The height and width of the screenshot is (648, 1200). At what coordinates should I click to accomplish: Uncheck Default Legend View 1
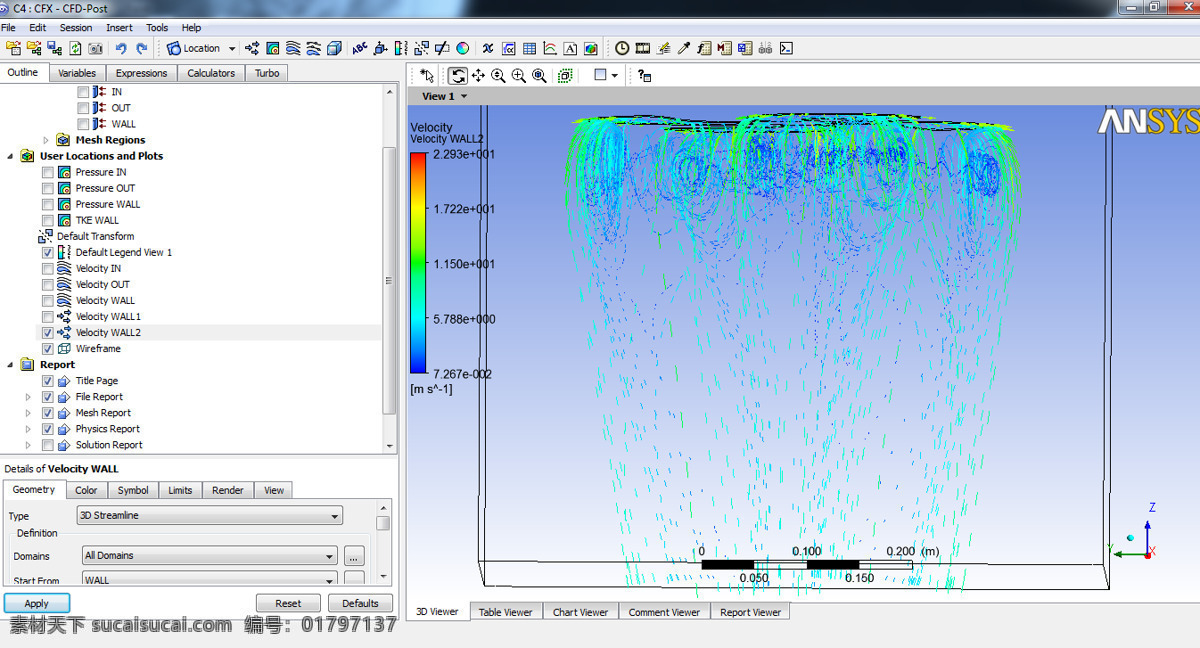(48, 252)
